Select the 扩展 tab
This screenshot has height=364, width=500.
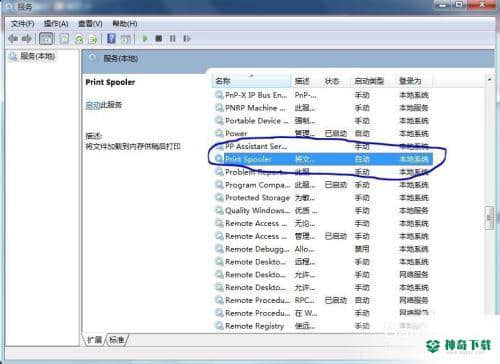(94, 340)
